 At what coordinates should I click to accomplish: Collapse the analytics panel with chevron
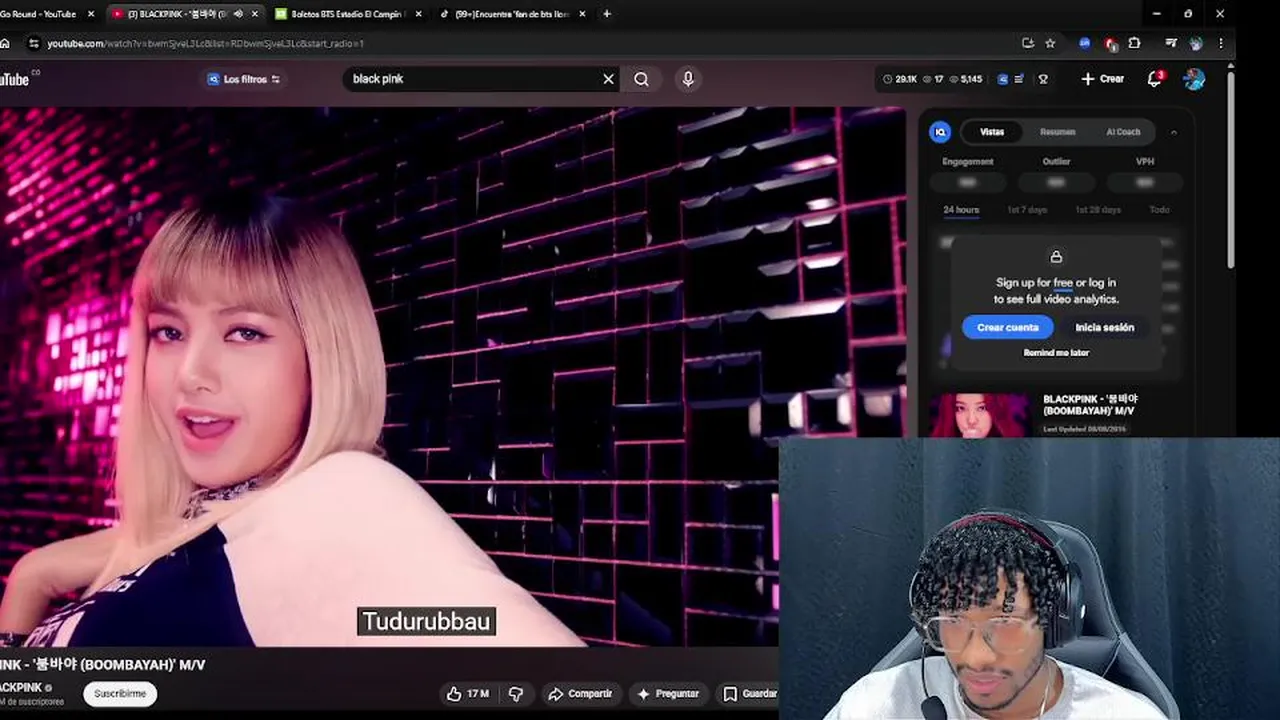pos(1174,132)
